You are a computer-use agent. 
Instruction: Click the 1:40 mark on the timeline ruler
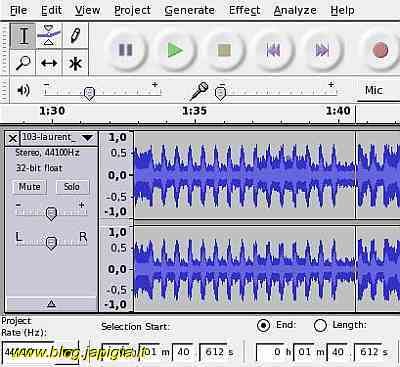(x=338, y=111)
